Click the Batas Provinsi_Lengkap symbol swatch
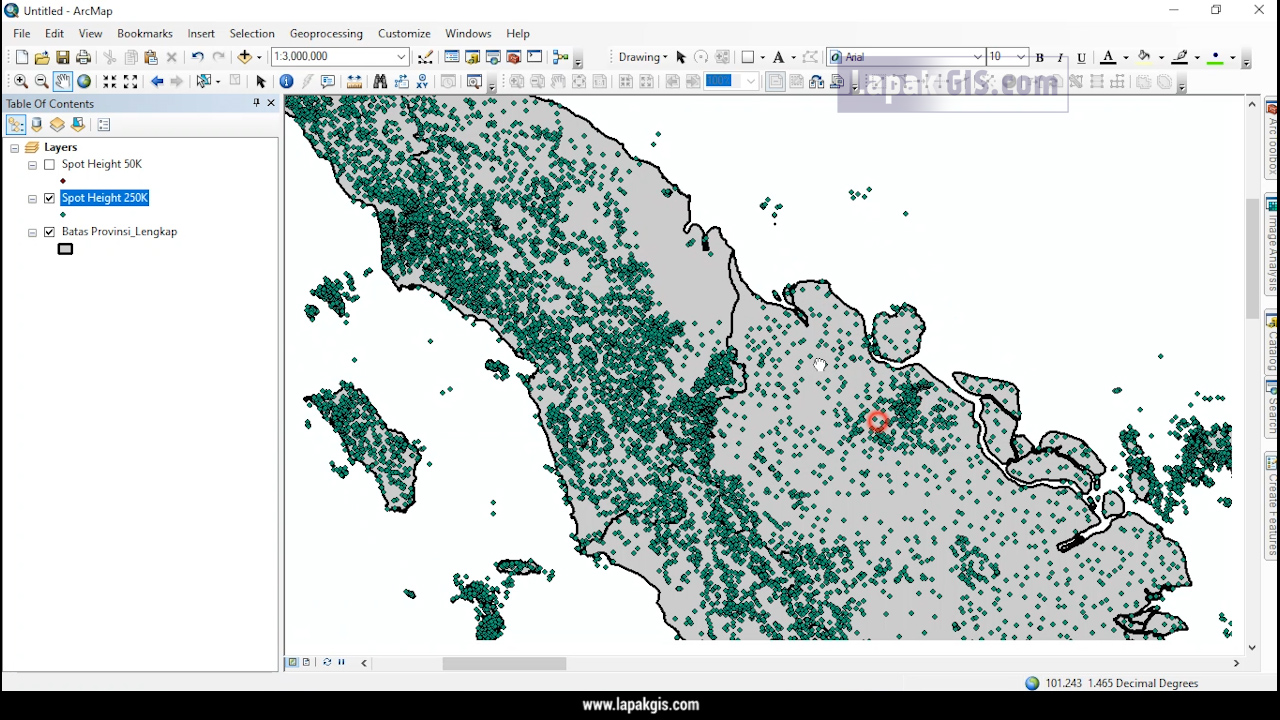Viewport: 1280px width, 720px height. (x=65, y=249)
